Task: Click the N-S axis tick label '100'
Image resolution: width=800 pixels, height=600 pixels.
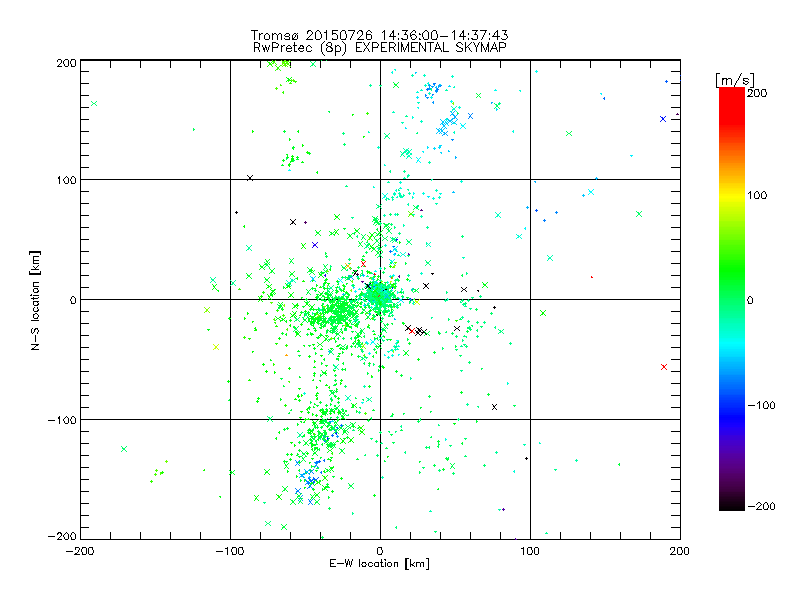Action: (x=66, y=180)
